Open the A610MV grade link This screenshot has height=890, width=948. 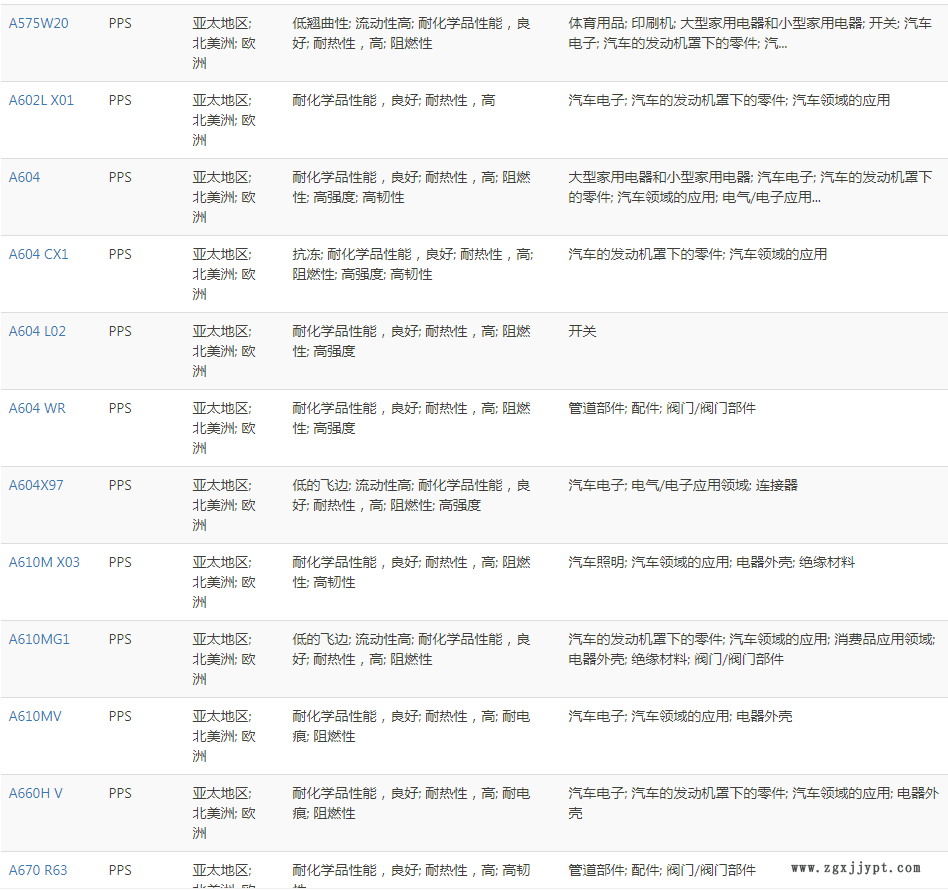[x=35, y=716]
